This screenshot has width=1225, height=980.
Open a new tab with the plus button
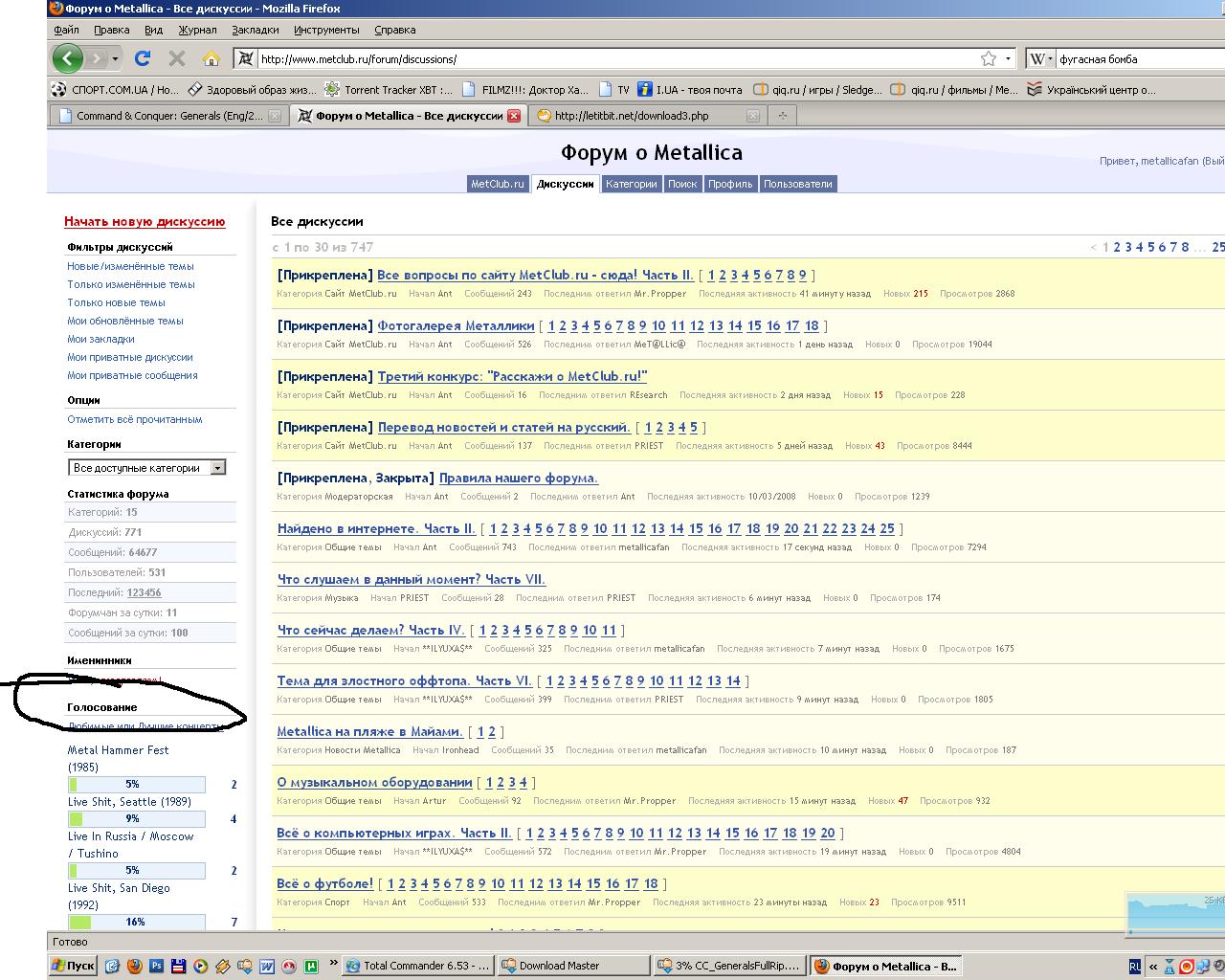(x=782, y=116)
